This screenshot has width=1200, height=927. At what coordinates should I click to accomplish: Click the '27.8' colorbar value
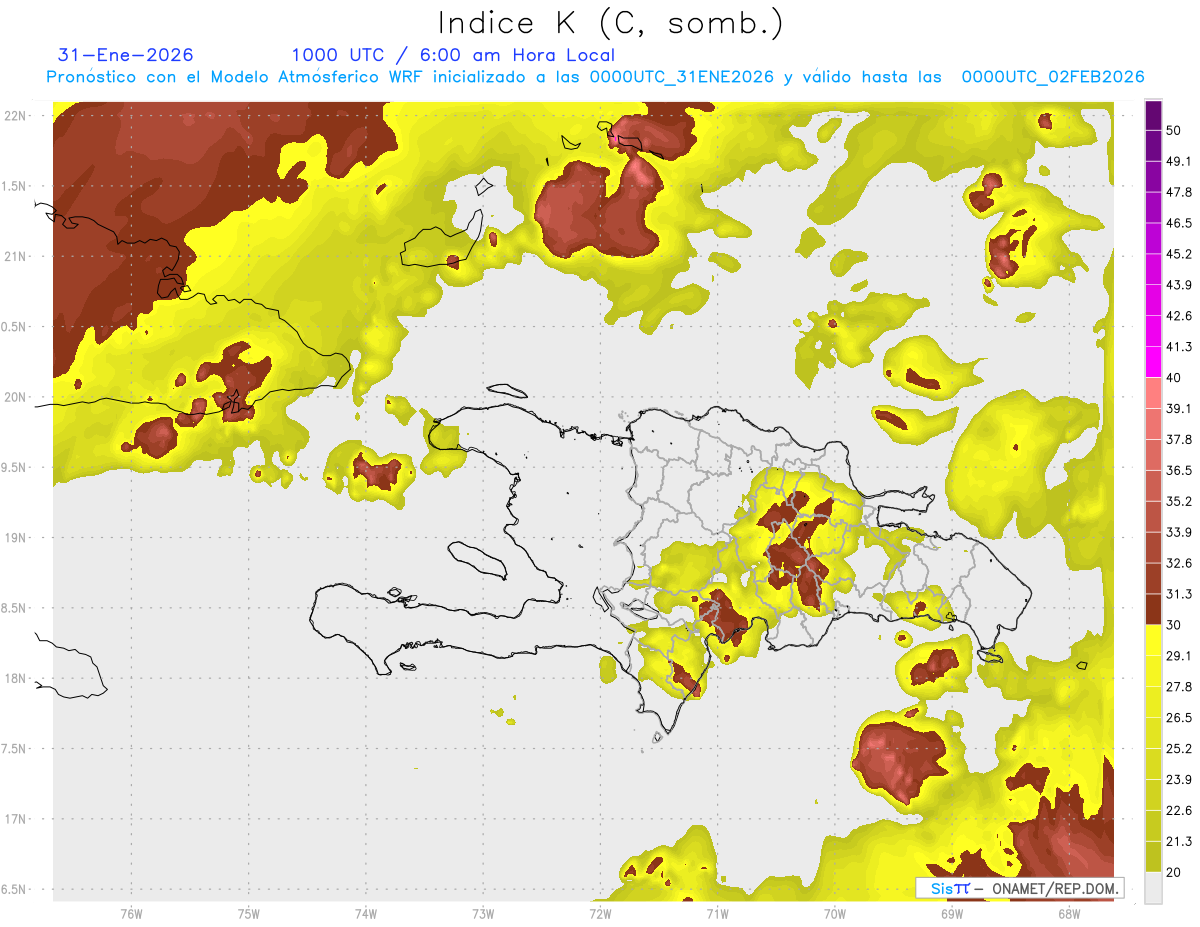pyautogui.click(x=1178, y=687)
